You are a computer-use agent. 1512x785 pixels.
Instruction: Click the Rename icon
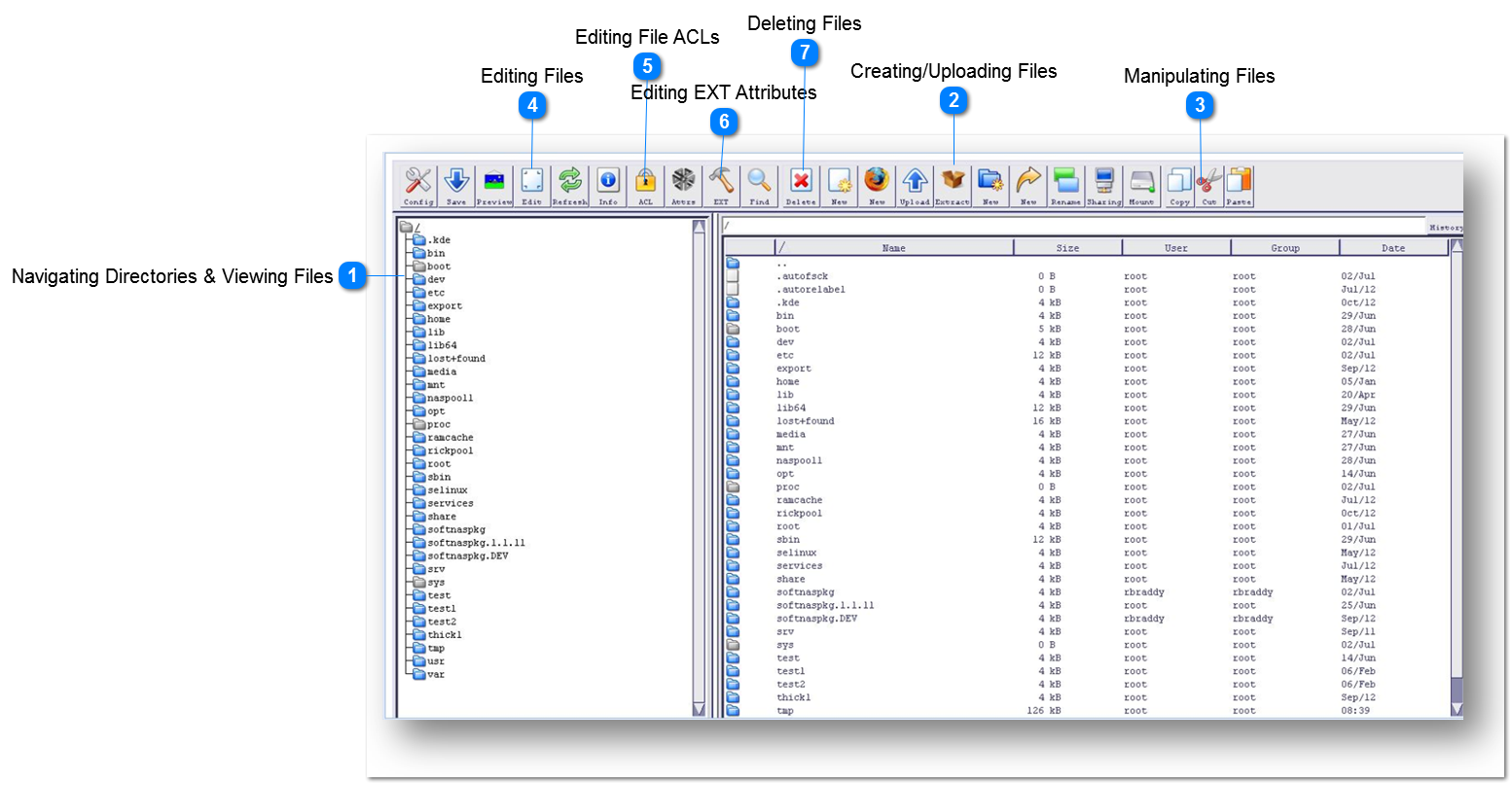pos(1065,185)
